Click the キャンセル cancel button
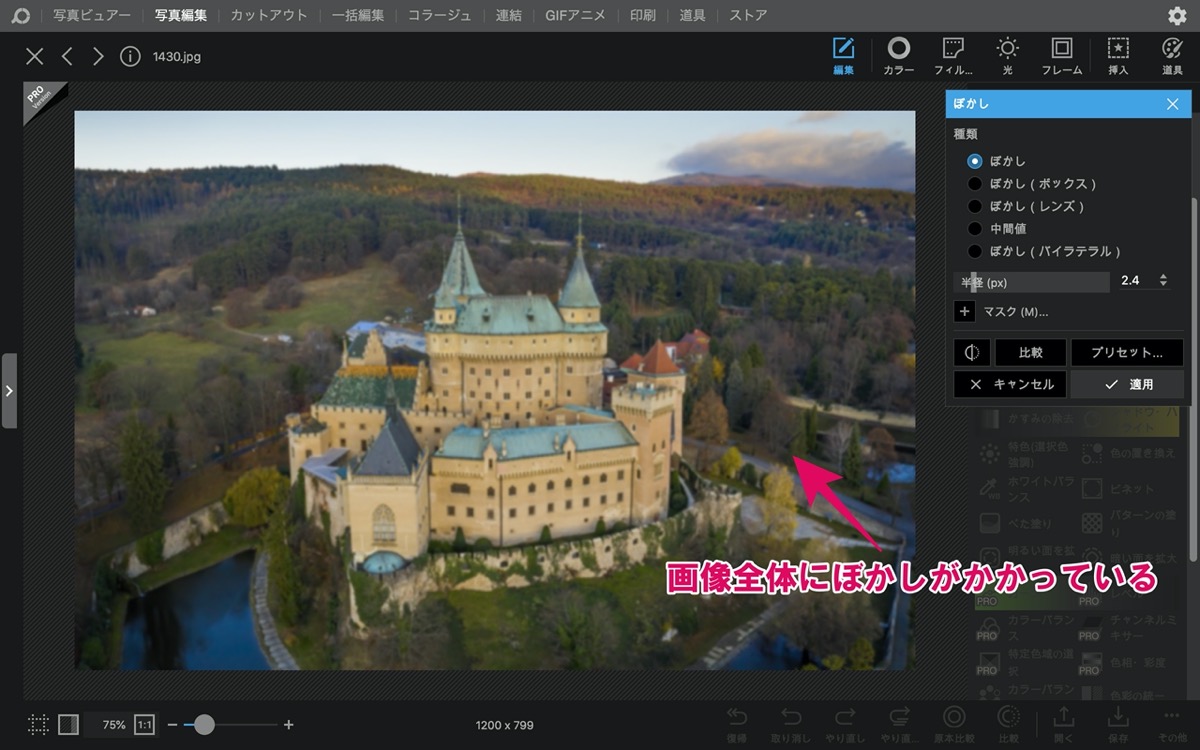 point(1011,384)
